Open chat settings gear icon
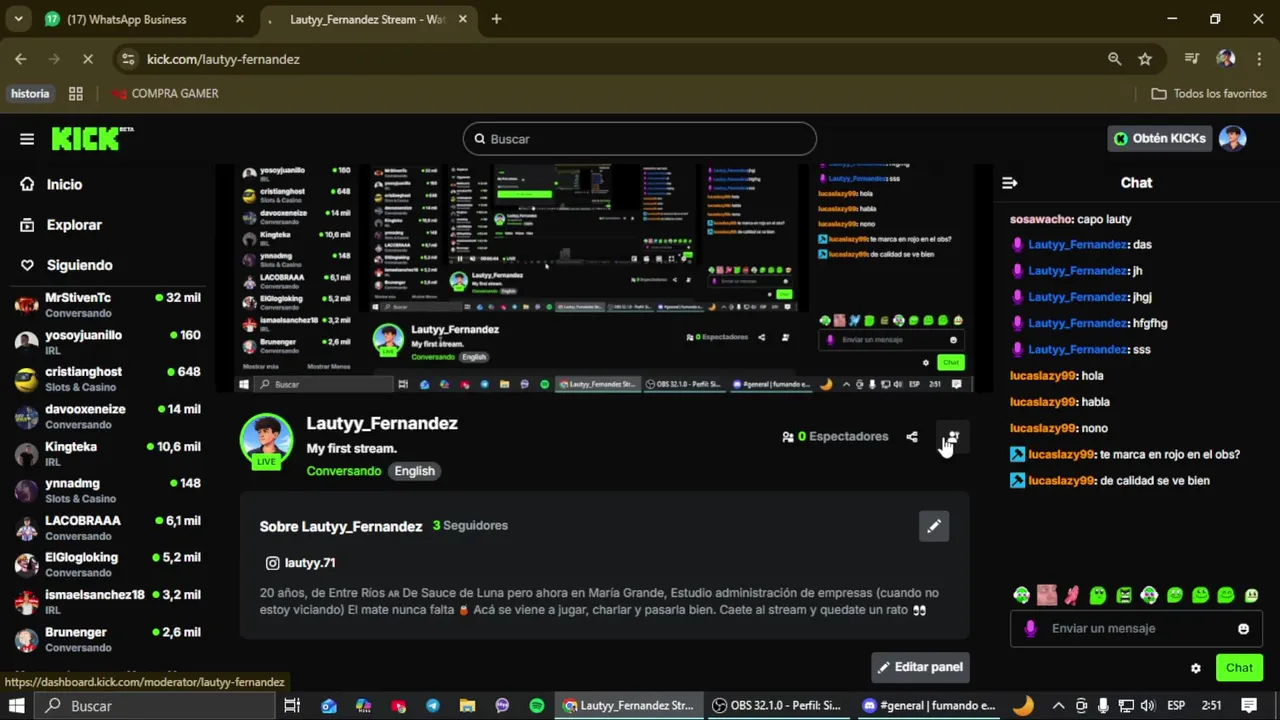The image size is (1280, 720). (x=1196, y=668)
